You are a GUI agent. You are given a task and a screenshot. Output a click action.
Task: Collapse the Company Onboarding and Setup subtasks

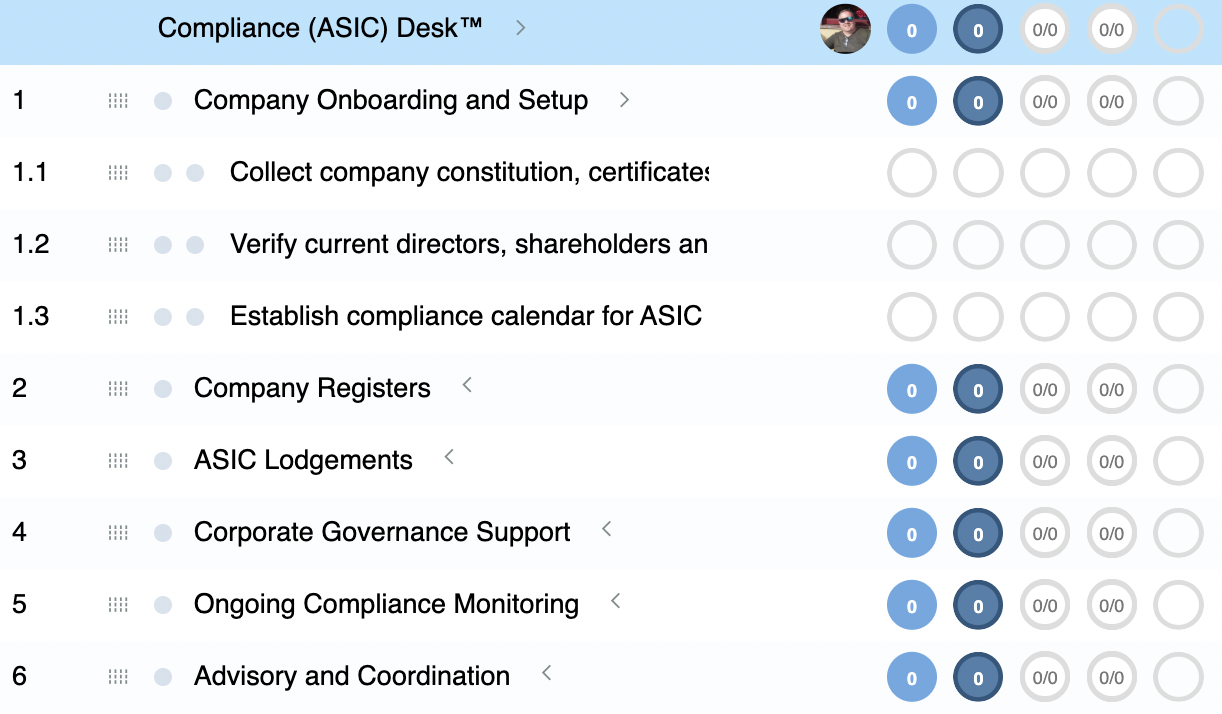(625, 100)
